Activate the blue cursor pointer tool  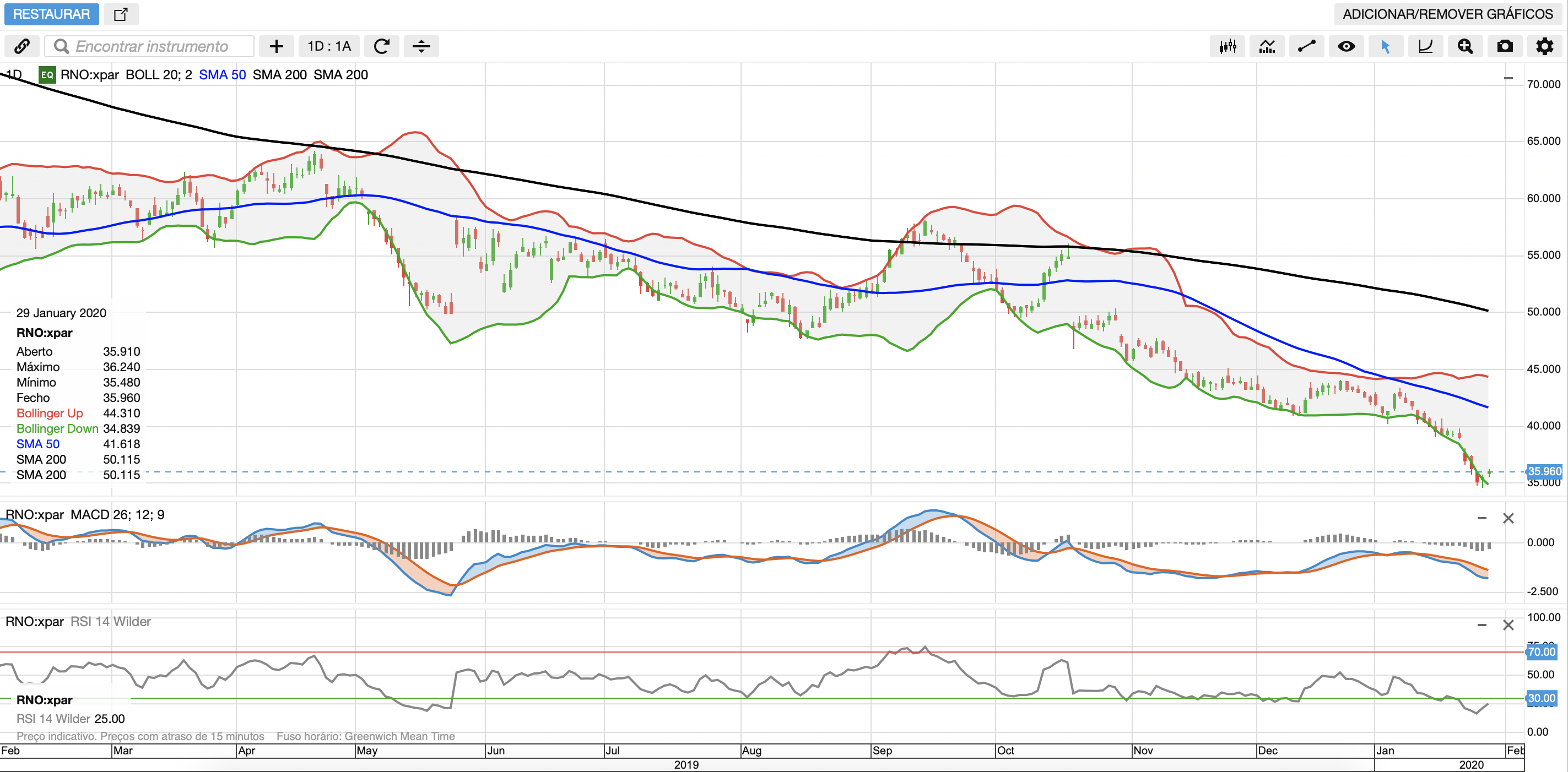(1386, 46)
